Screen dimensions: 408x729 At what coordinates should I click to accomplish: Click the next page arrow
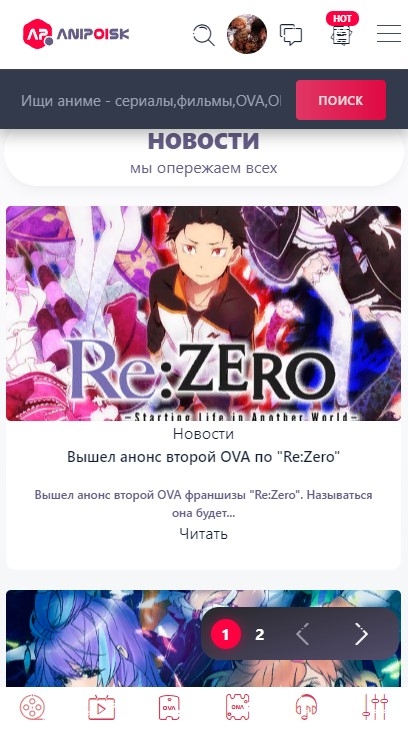362,634
